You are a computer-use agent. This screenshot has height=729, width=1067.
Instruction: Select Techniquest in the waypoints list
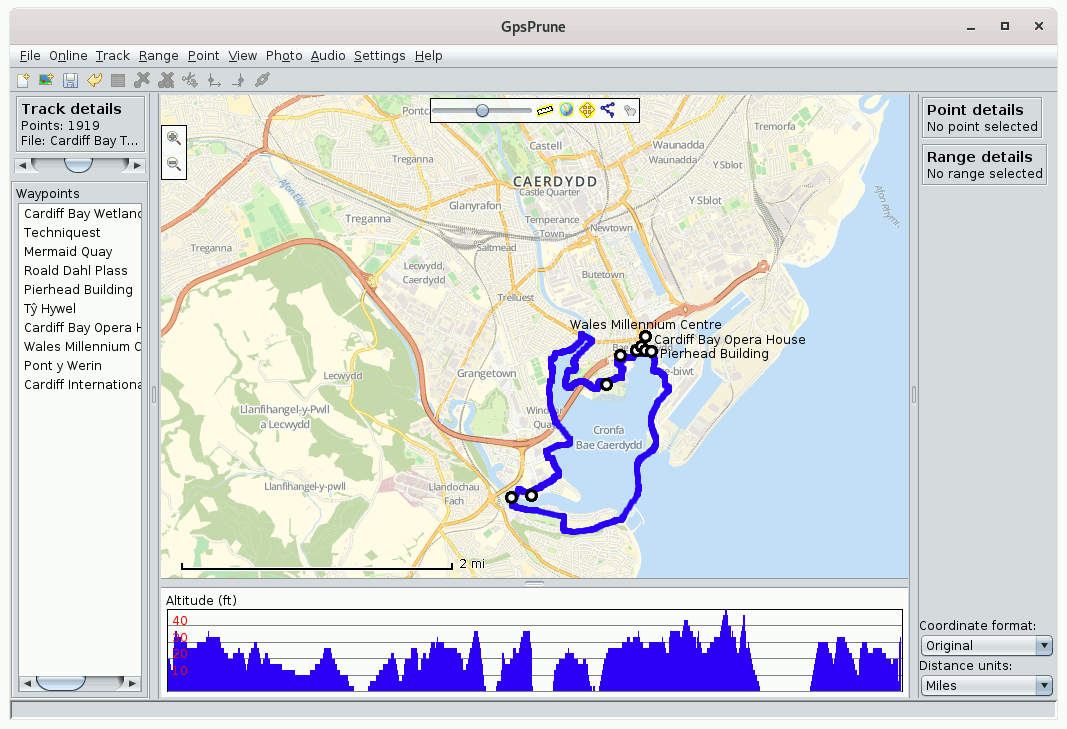pyautogui.click(x=62, y=233)
